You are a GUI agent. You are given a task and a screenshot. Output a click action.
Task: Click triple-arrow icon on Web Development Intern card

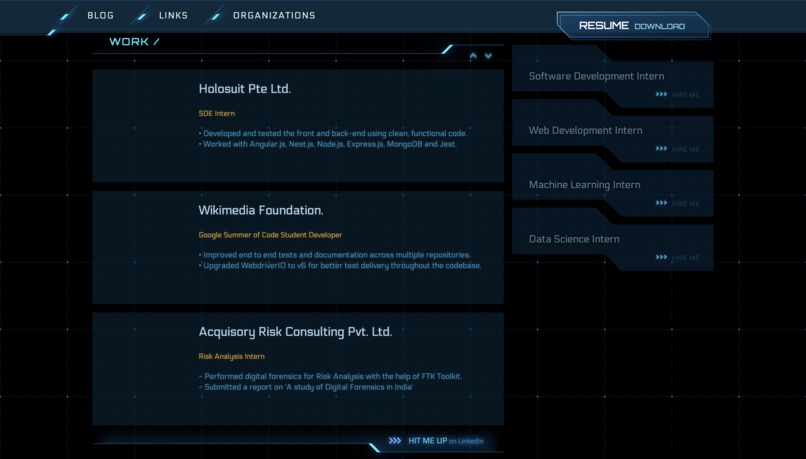662,149
